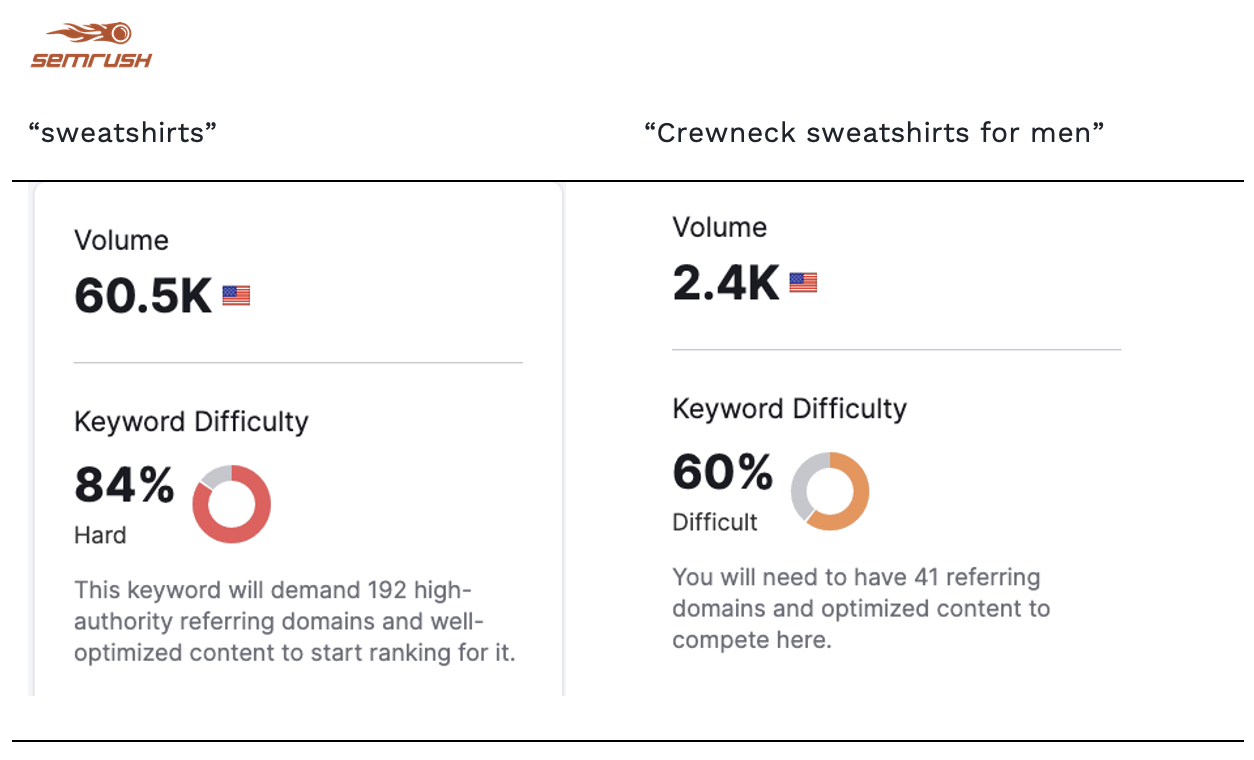The height and width of the screenshot is (760, 1254).
Task: Click the red 84% difficulty donut chart
Action: (232, 504)
